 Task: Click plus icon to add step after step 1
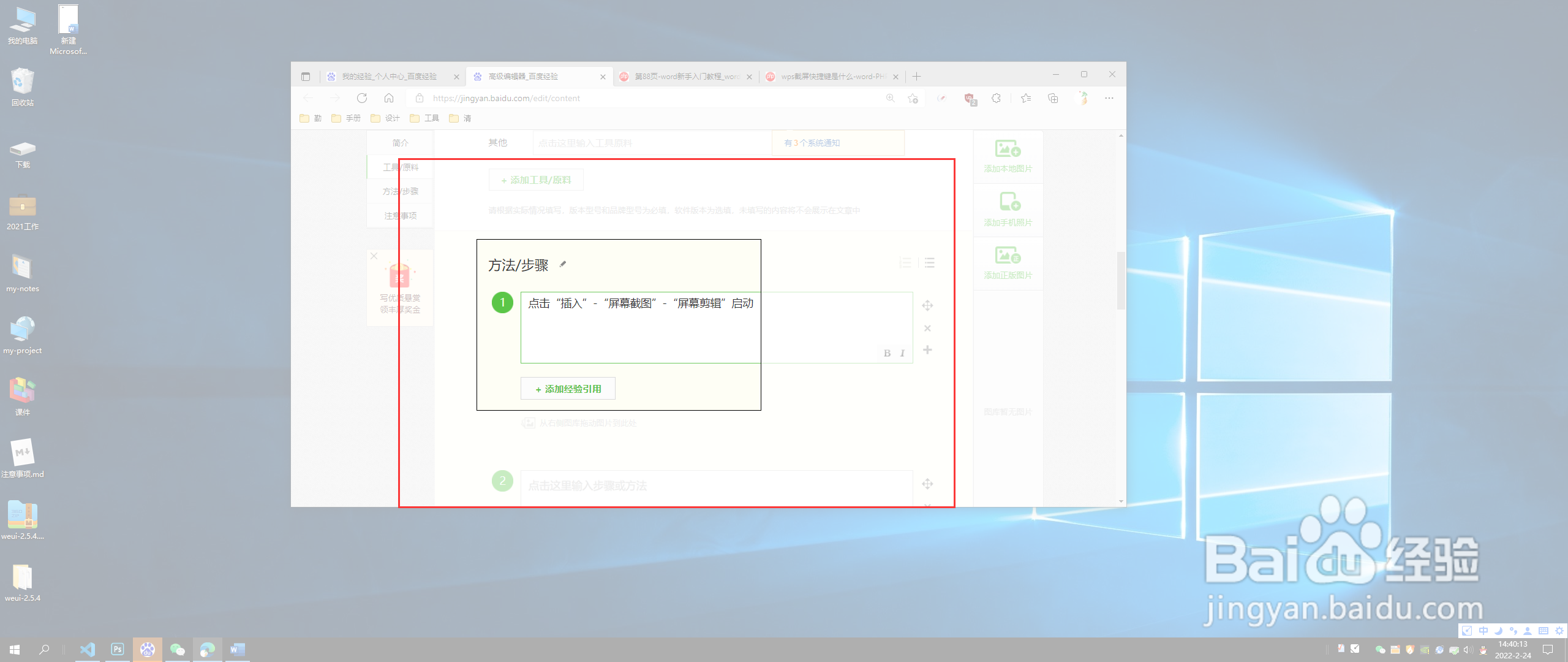tap(927, 350)
